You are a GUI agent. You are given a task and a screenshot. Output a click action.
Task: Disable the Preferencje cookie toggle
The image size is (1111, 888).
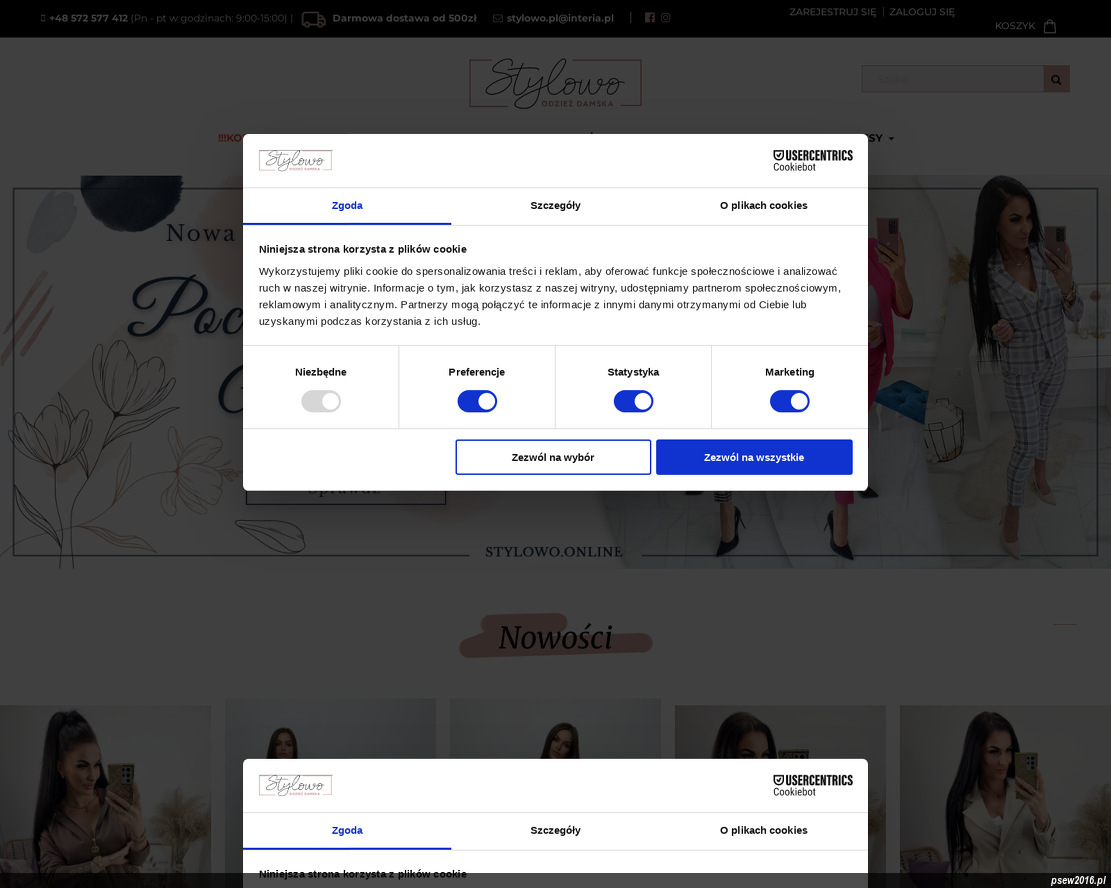click(477, 401)
